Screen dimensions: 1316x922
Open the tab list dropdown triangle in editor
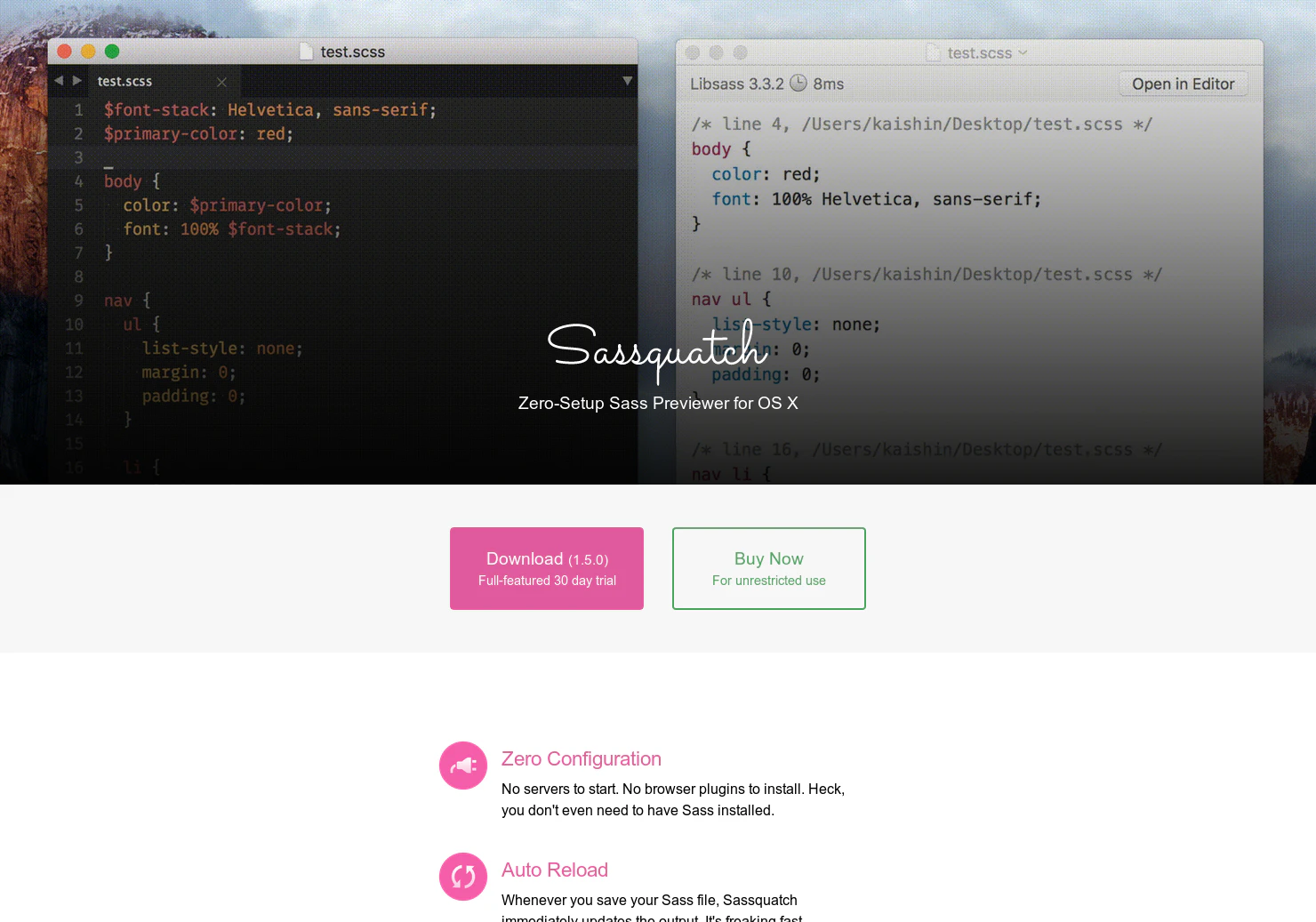click(627, 81)
